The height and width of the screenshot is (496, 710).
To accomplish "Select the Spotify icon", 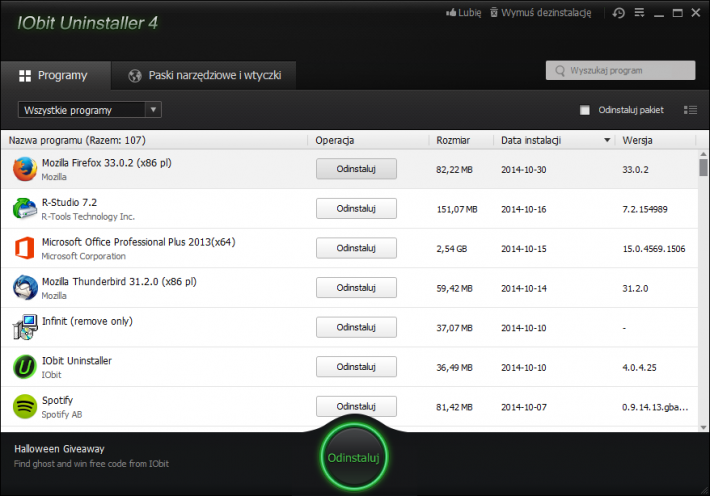I will coord(24,406).
